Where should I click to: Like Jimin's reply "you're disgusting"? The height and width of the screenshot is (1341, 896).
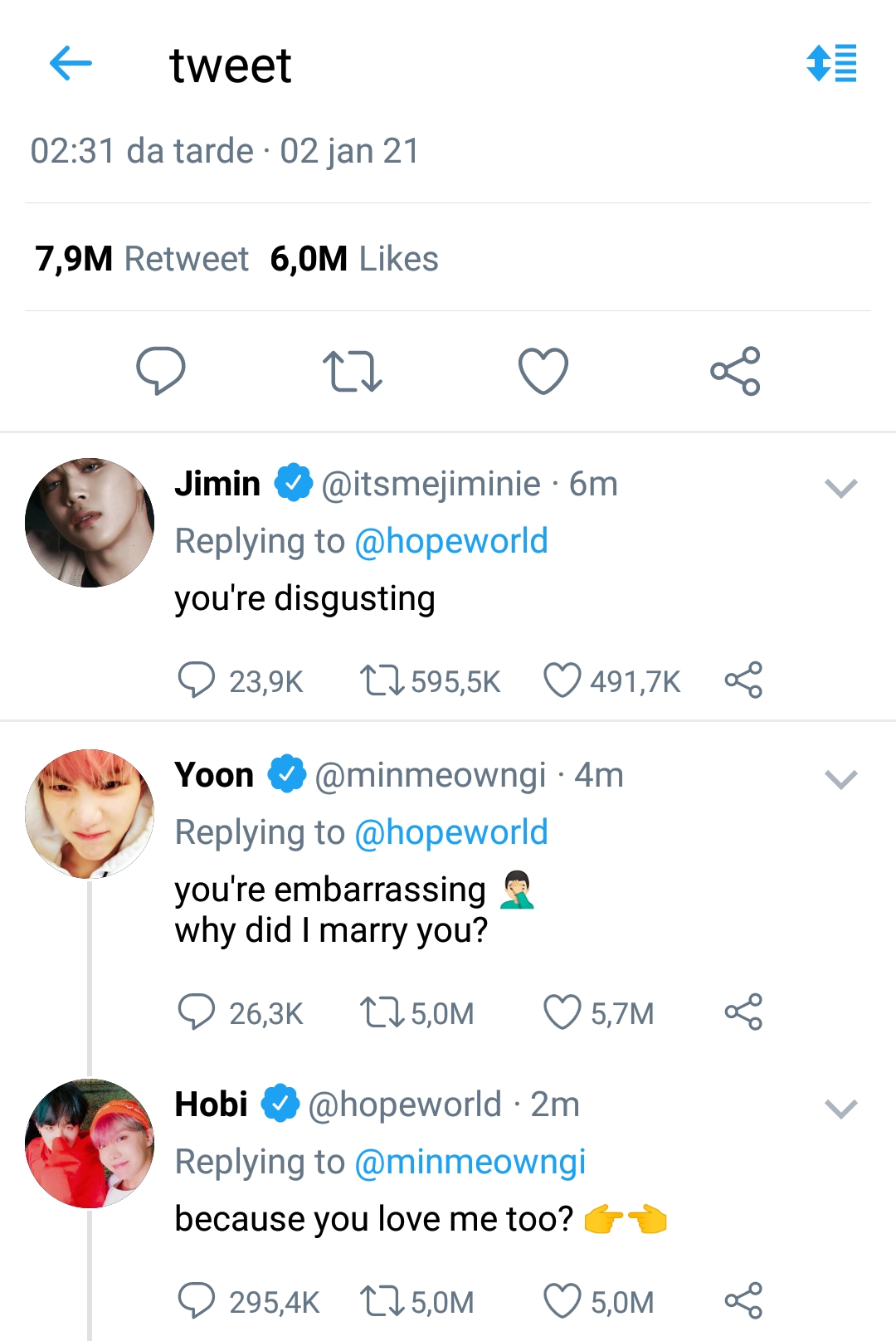(562, 680)
